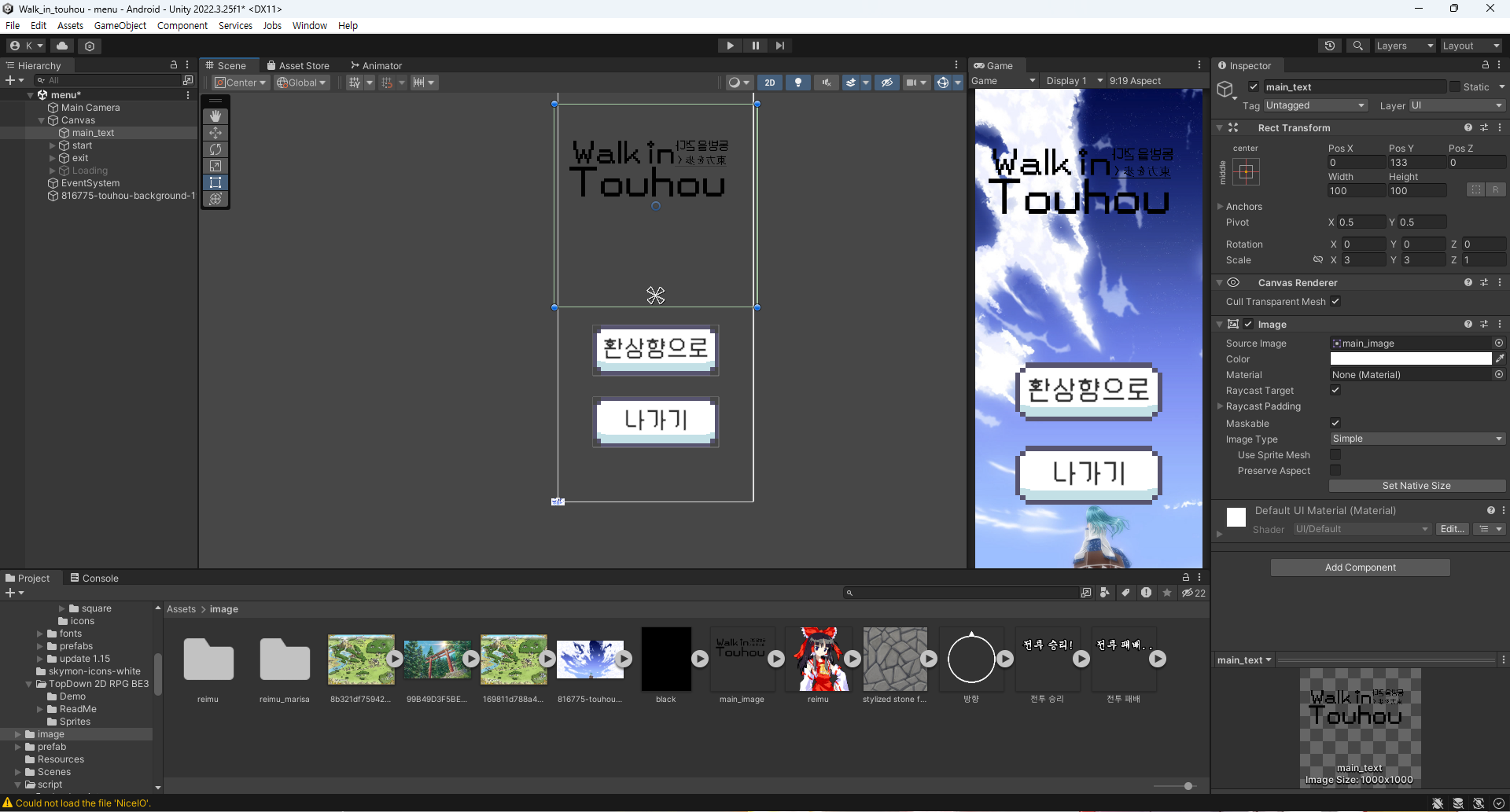The width and height of the screenshot is (1510, 812).
Task: Open the GameObject menu
Action: pyautogui.click(x=120, y=25)
